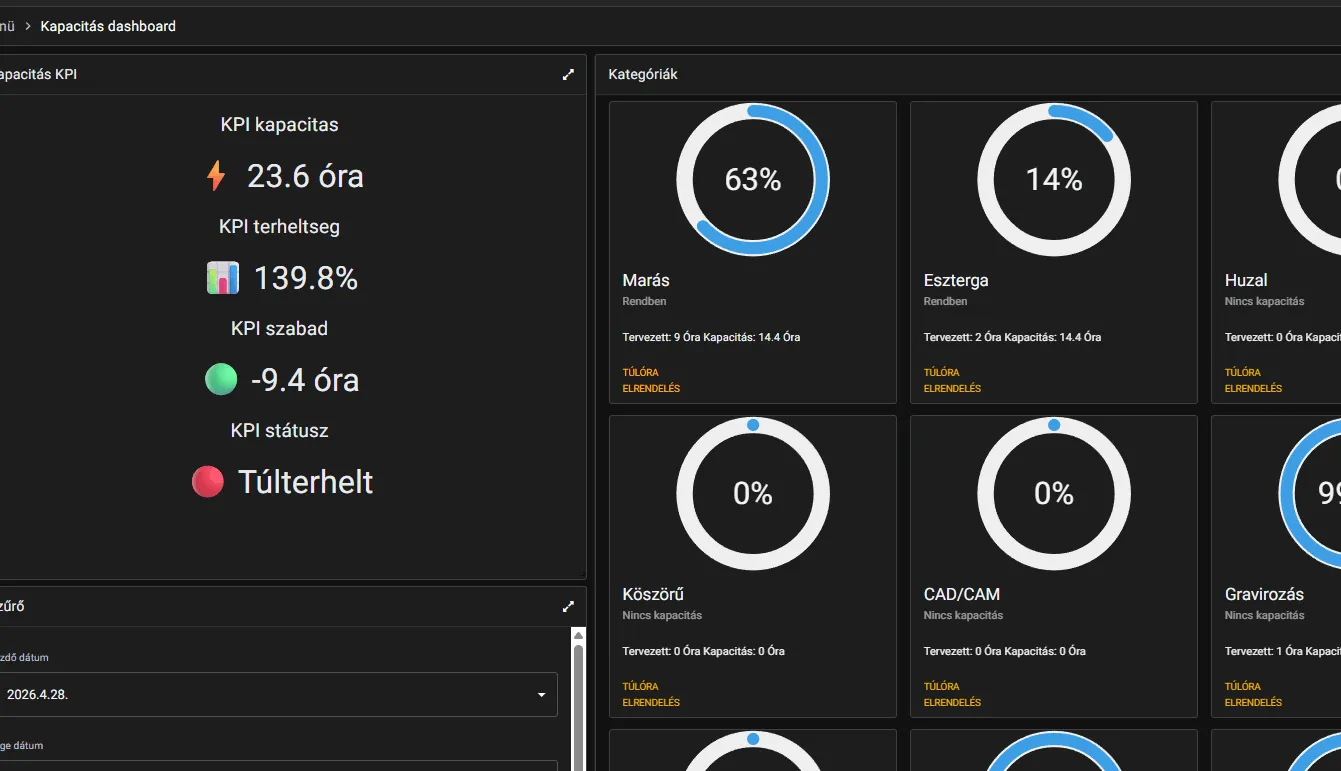1341x771 pixels.
Task: Click the Gravirozás card title
Action: click(1265, 594)
